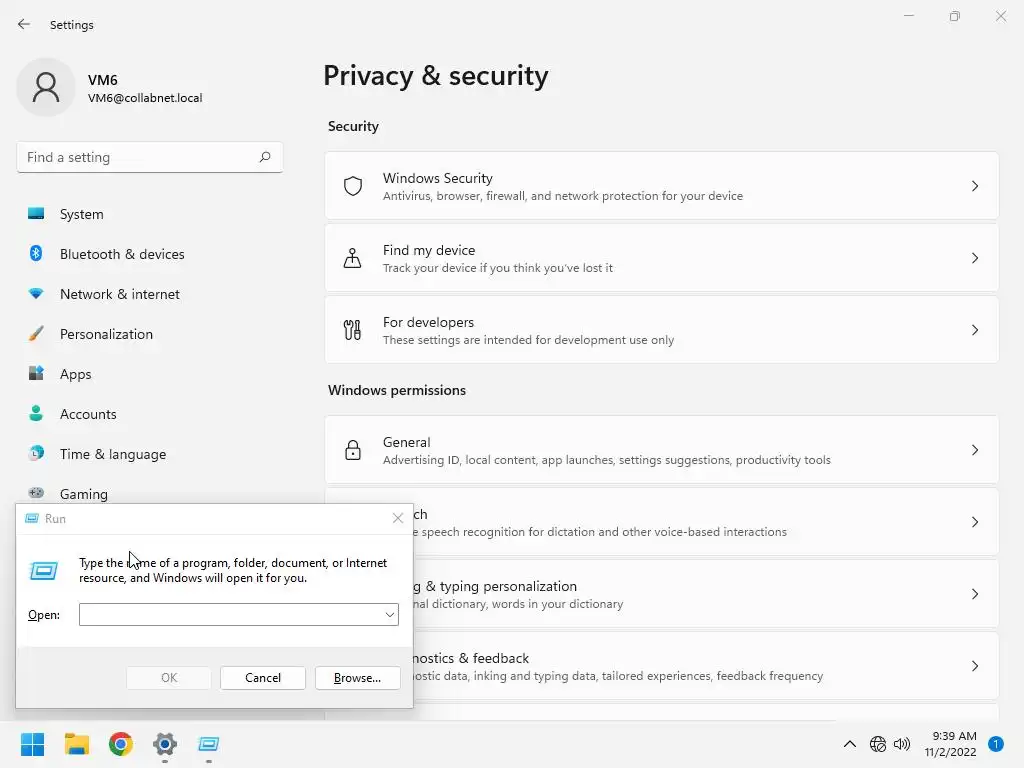Screen dimensions: 1024x768
Task: Close the Run dialog with X
Action: pos(398,518)
